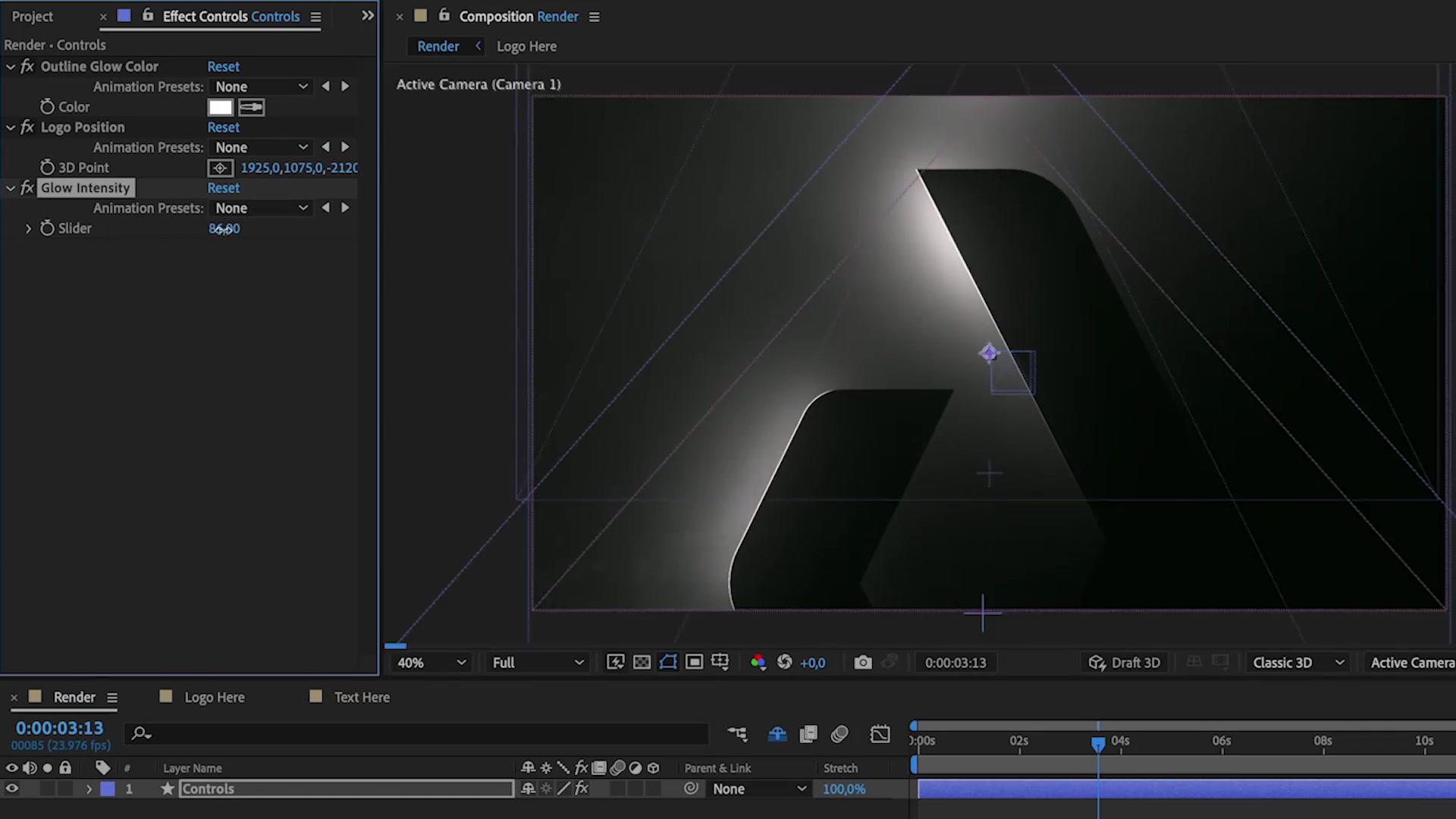Collapse the Outline Glow Color effect
Viewport: 1456px width, 819px height.
pos(11,67)
